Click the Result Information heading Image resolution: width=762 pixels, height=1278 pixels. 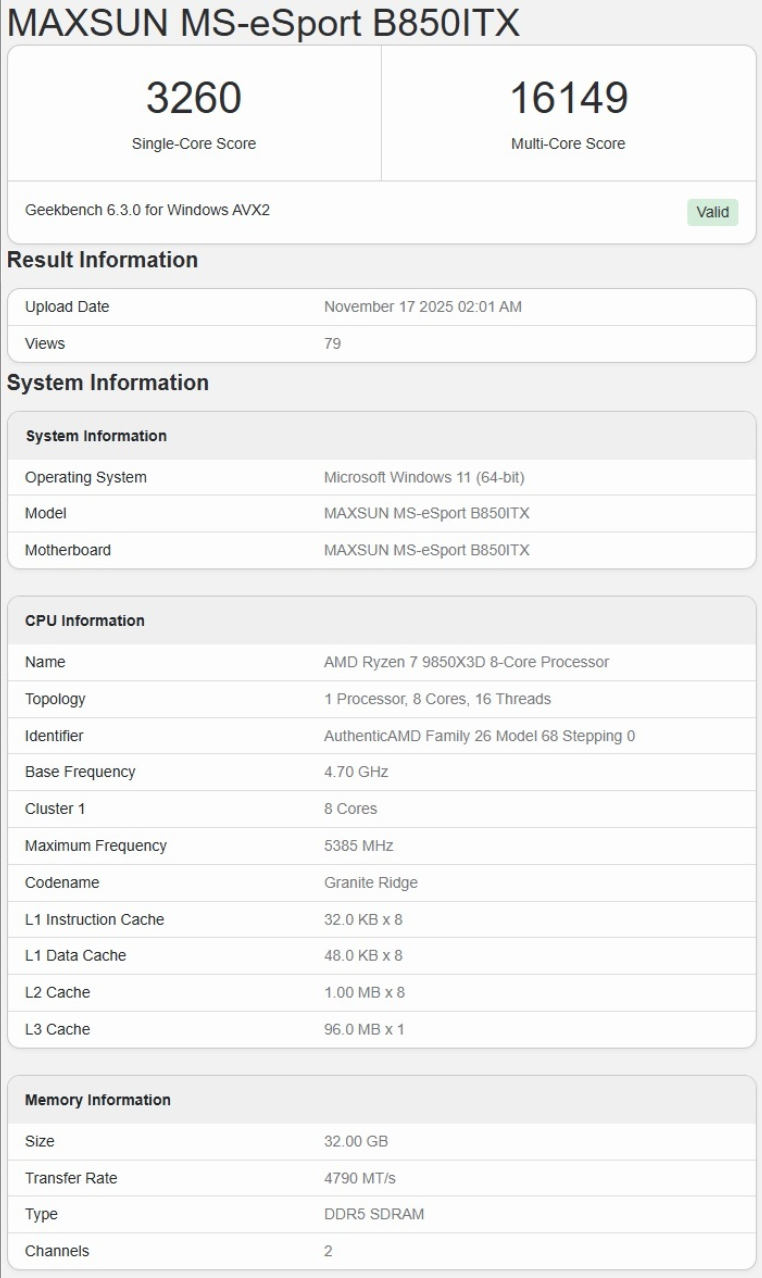pos(102,260)
